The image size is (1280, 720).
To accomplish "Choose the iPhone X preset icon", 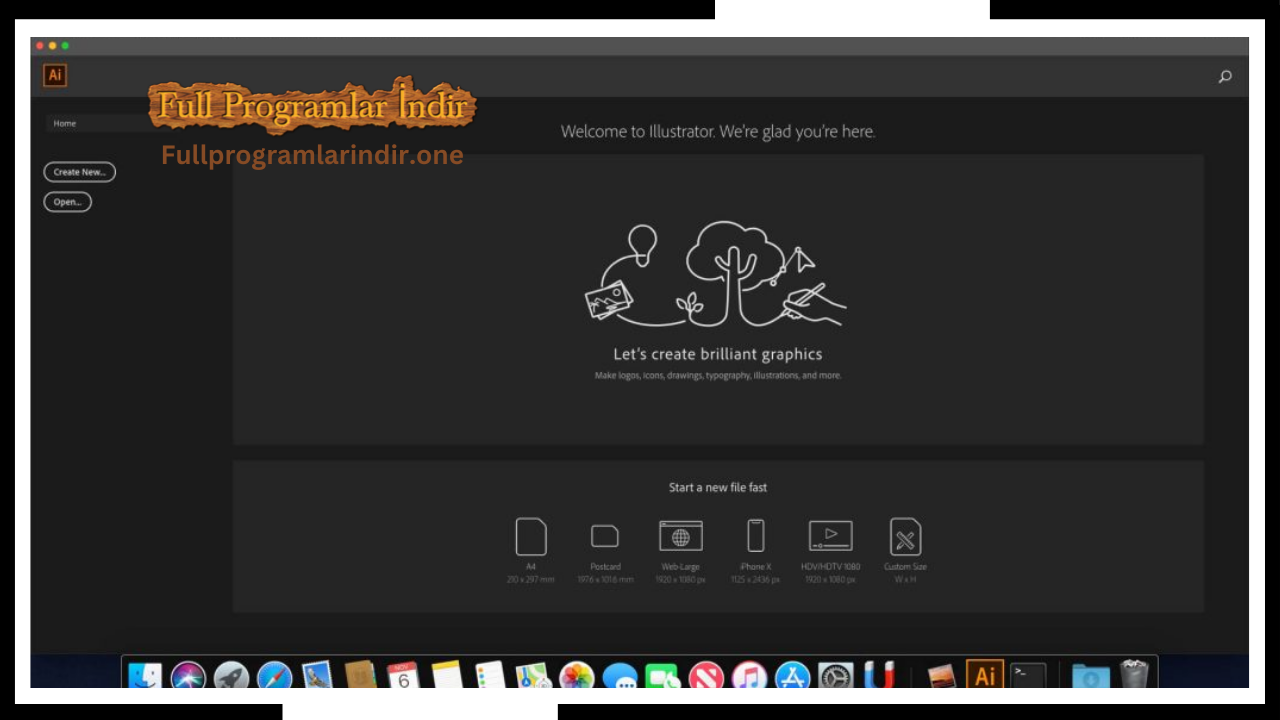I will click(x=756, y=536).
